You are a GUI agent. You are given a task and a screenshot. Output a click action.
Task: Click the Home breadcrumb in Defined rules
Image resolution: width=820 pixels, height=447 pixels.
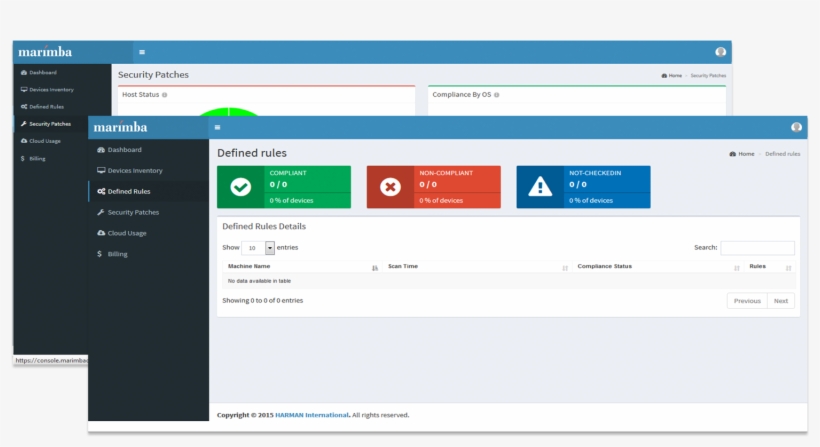[x=742, y=154]
